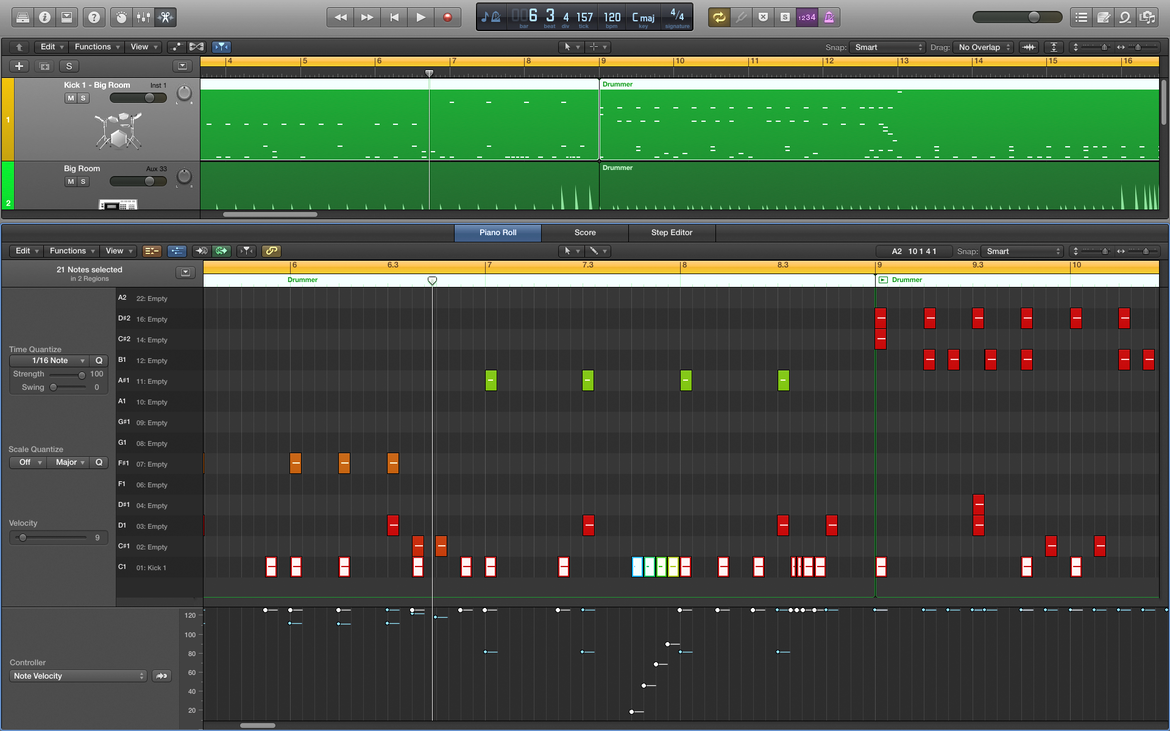Open Piano Roll Edit menu
The height and width of the screenshot is (731, 1170).
point(26,251)
